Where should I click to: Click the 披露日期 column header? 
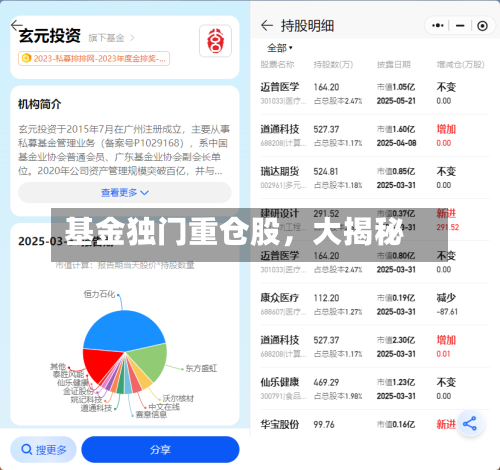coord(394,65)
